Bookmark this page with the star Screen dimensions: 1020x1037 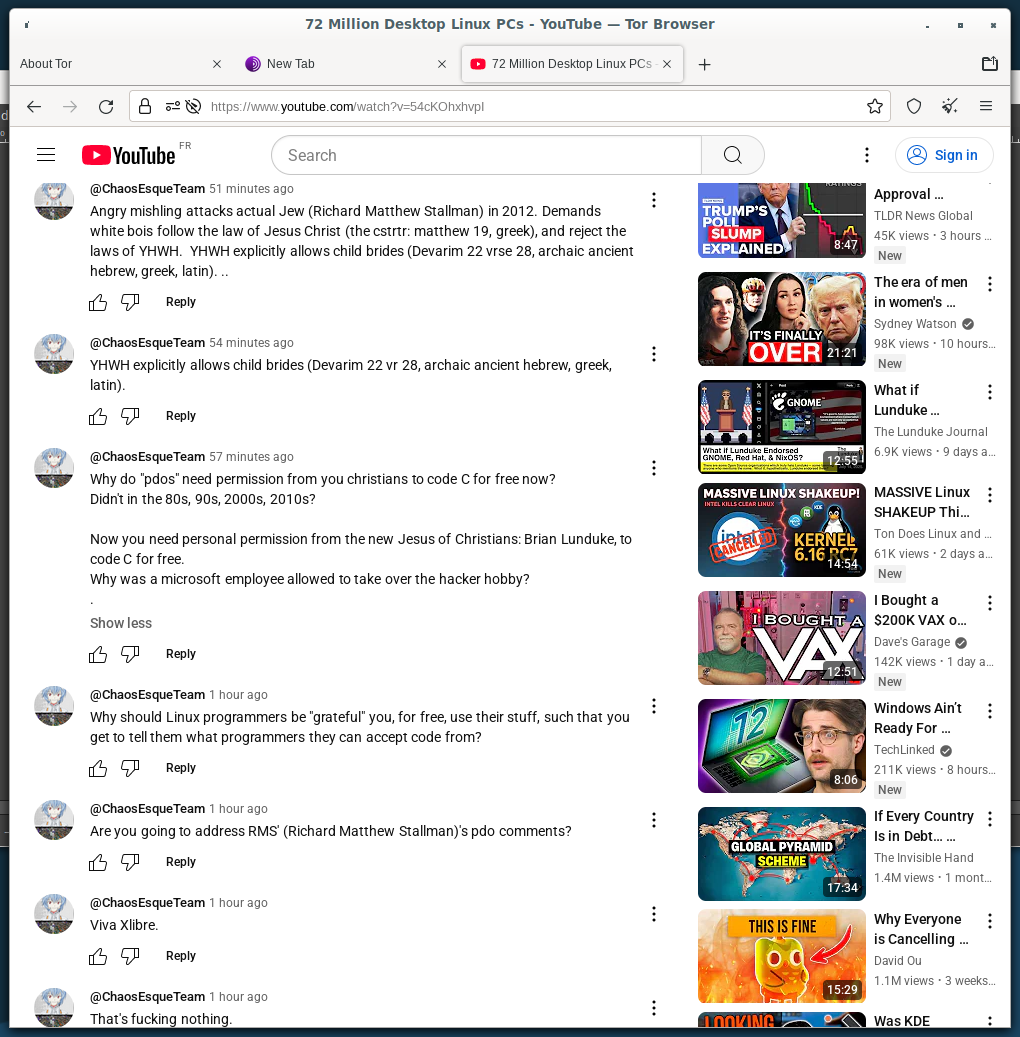(x=874, y=106)
